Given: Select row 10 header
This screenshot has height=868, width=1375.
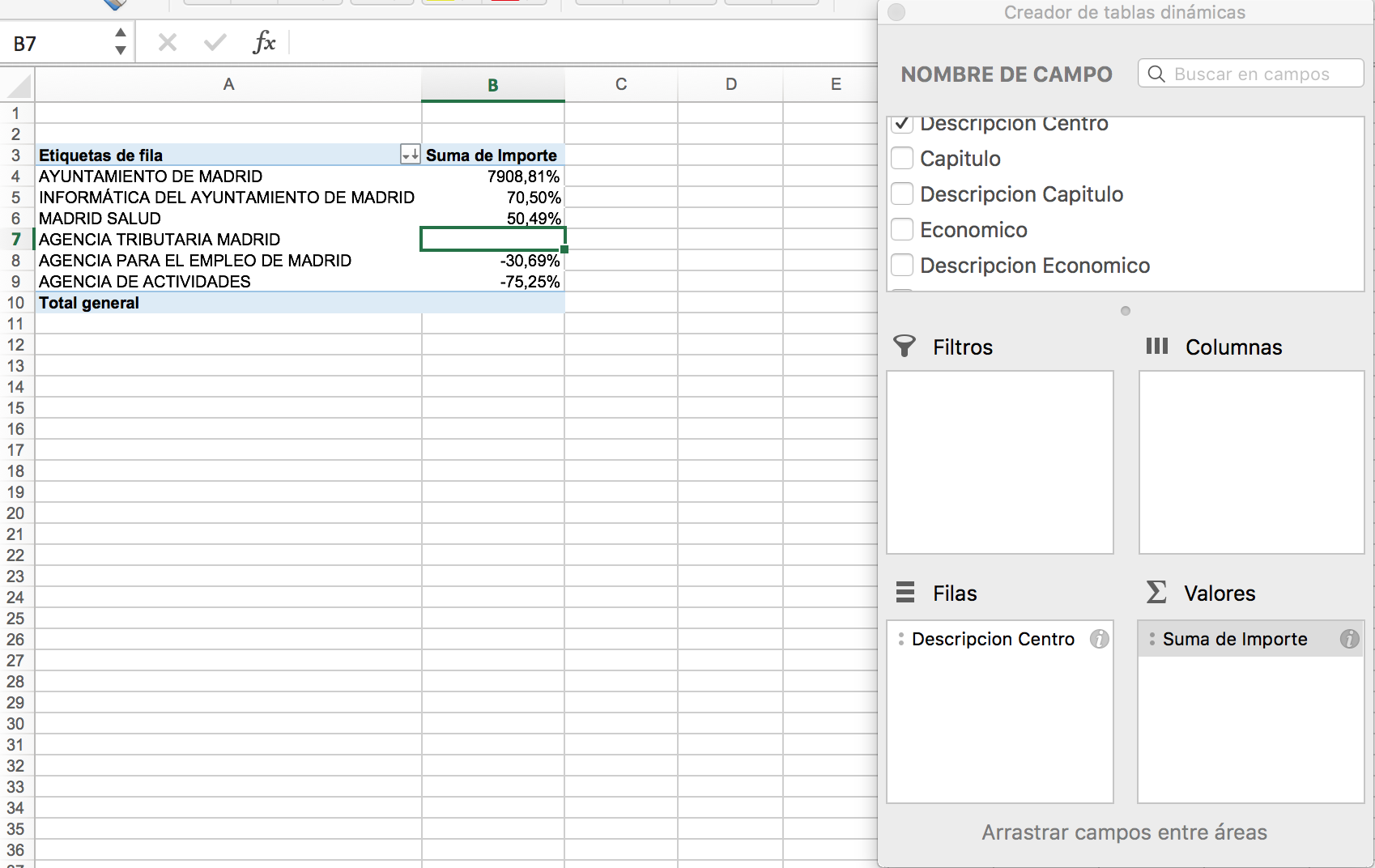Looking at the screenshot, I should click(16, 303).
